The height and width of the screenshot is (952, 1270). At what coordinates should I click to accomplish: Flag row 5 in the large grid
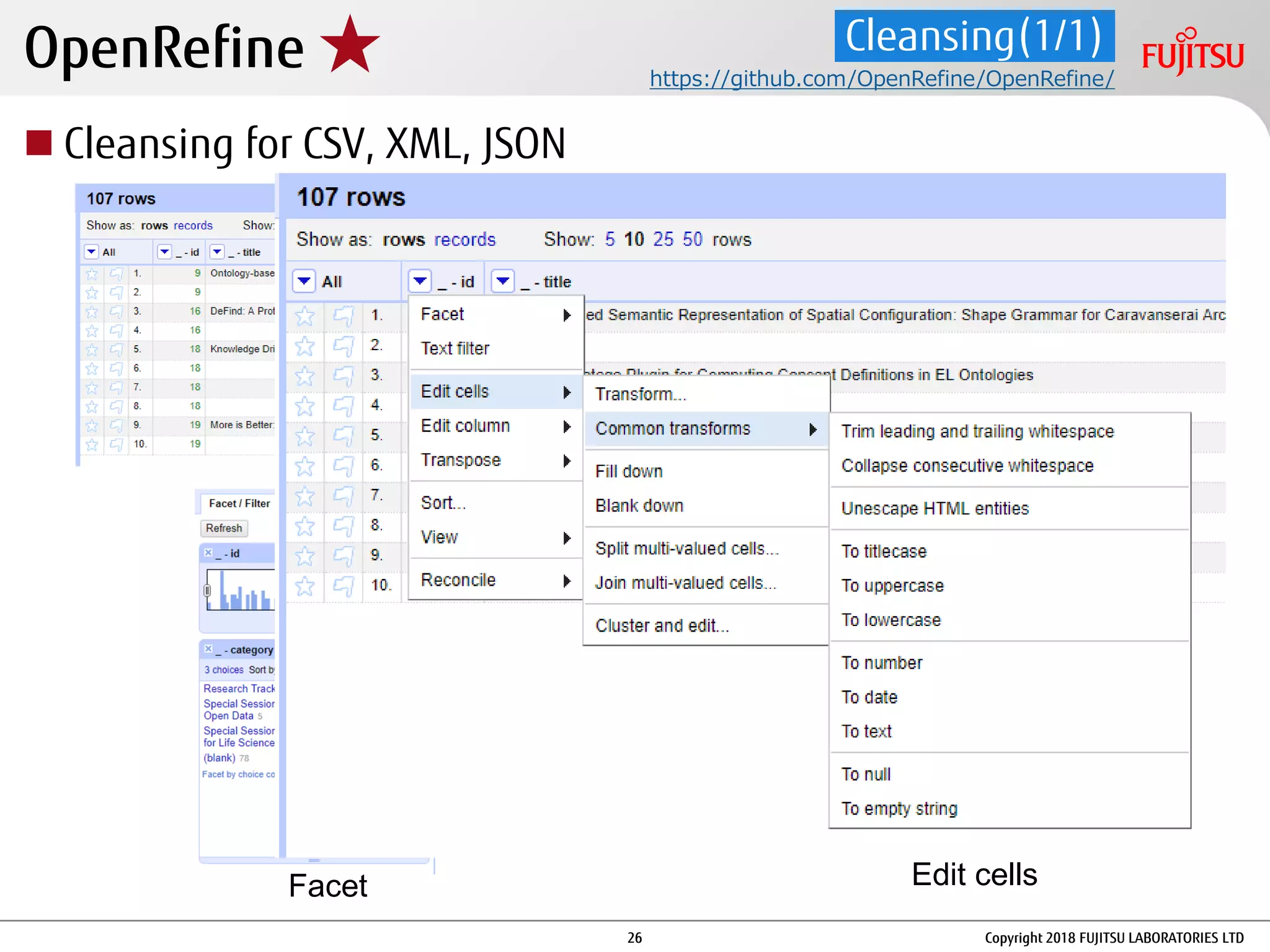343,436
